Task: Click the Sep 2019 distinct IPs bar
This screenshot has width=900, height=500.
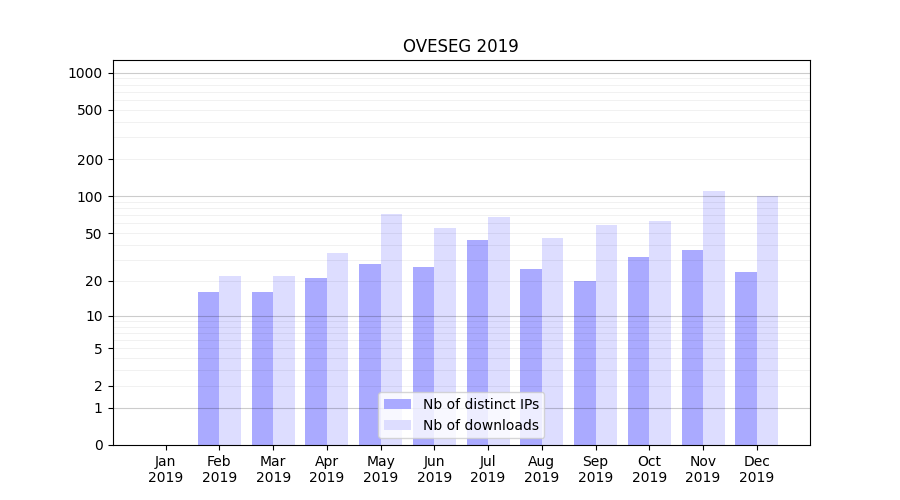Action: tap(585, 362)
